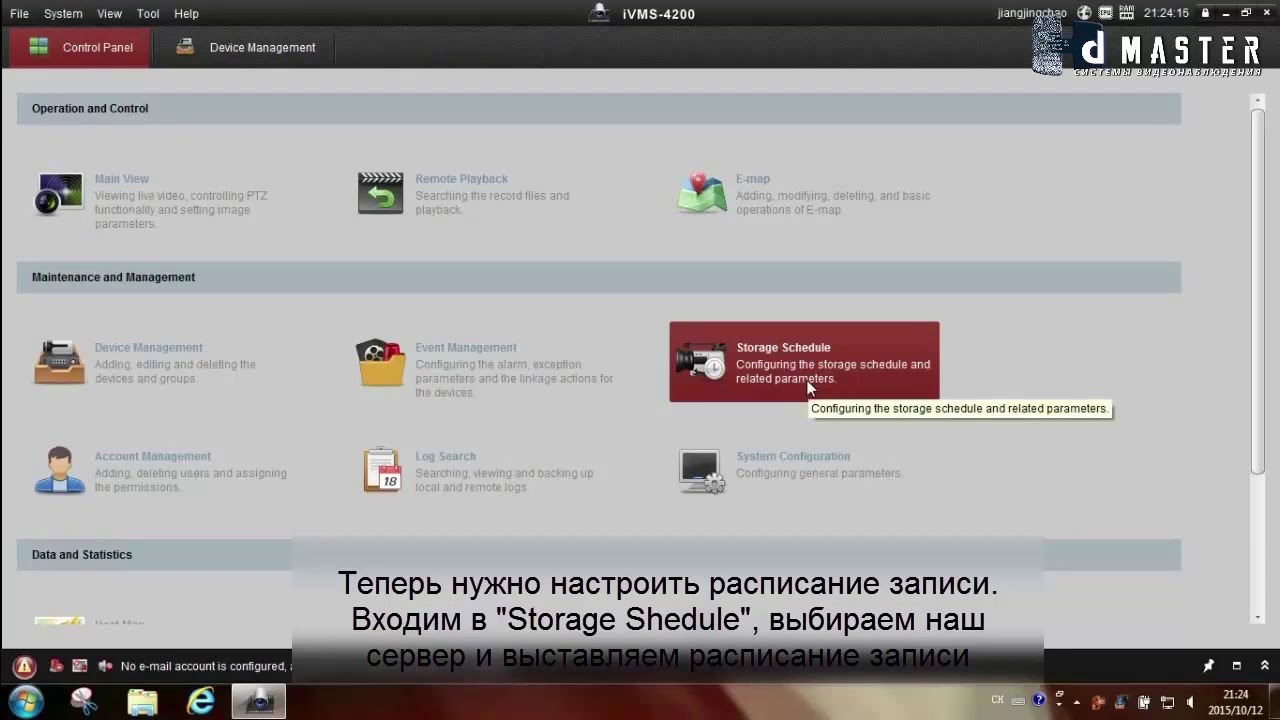Click the Event Management title link
Image resolution: width=1280 pixels, height=720 pixels.
pyautogui.click(x=466, y=348)
